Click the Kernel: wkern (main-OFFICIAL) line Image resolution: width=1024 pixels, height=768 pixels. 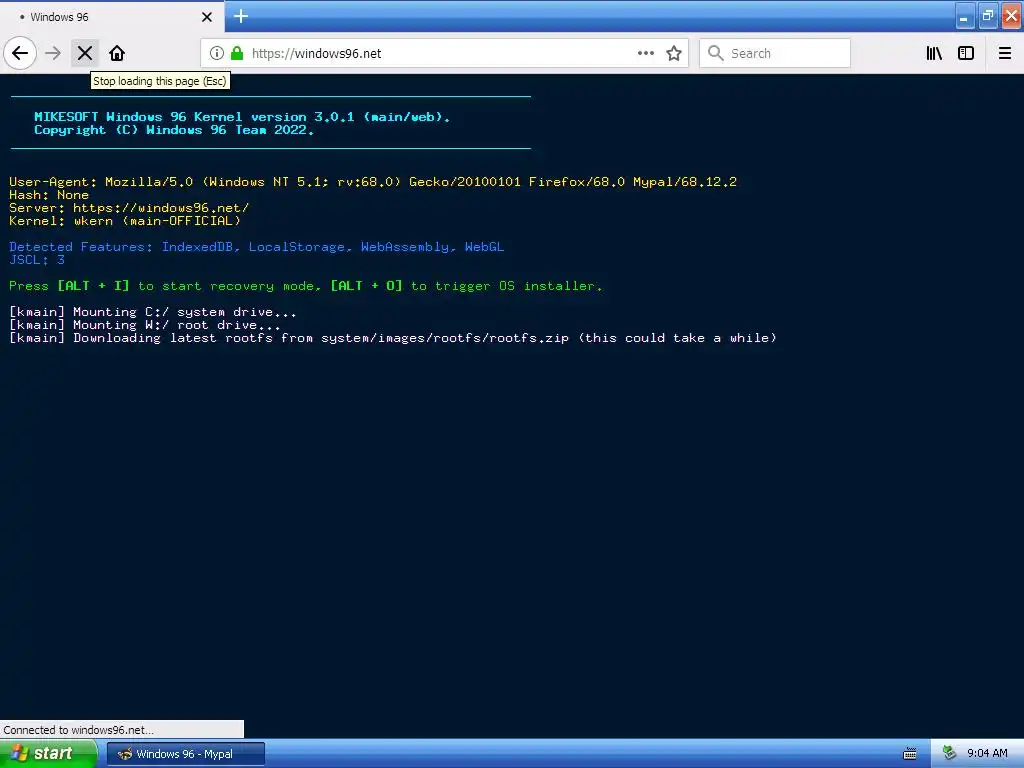(x=125, y=221)
